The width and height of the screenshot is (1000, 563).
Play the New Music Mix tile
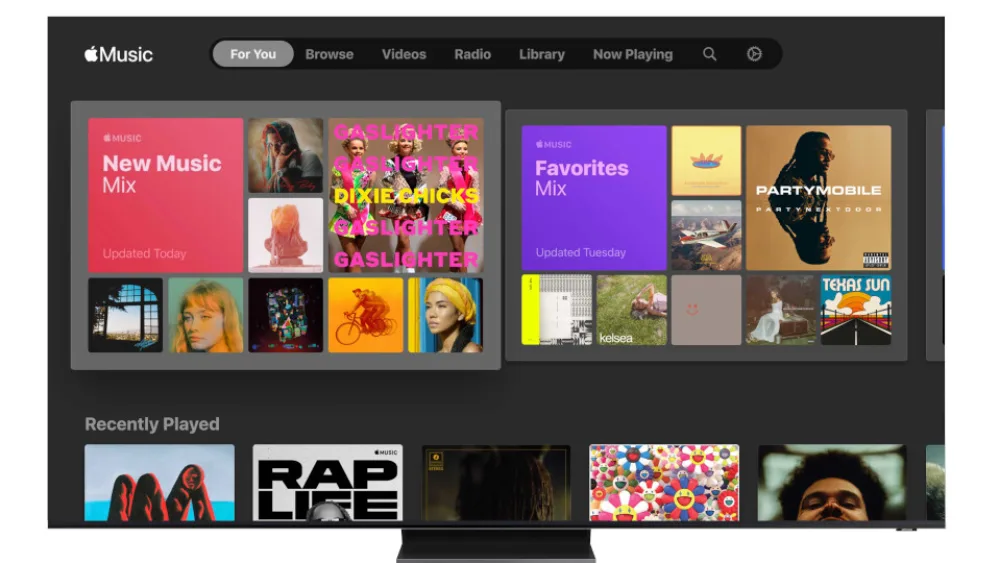coord(166,195)
